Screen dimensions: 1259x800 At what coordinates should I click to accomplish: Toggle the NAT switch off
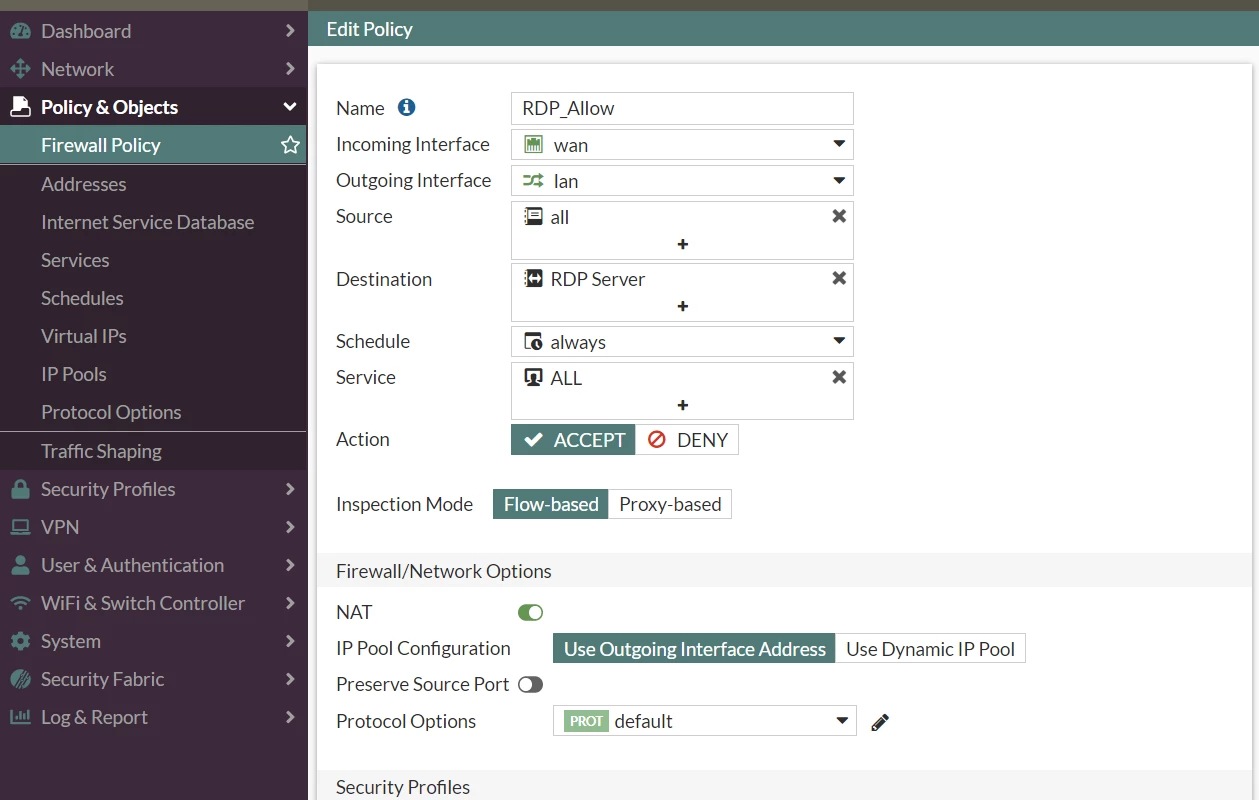coord(530,612)
